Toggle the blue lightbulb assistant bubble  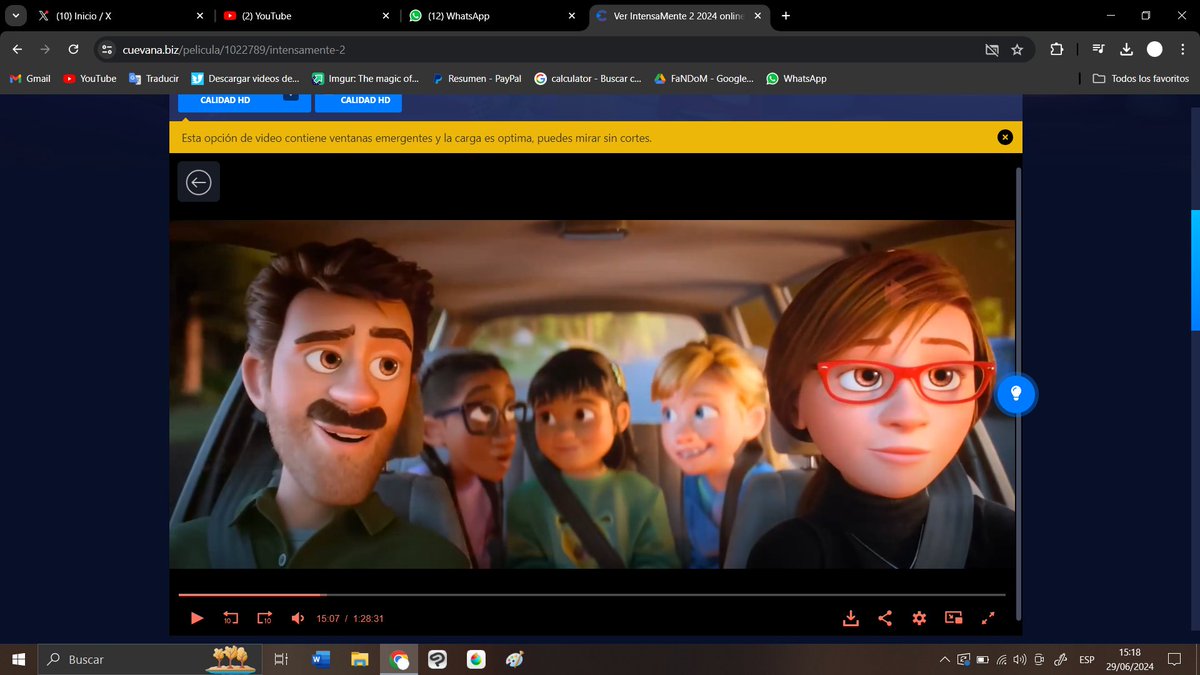point(1016,394)
